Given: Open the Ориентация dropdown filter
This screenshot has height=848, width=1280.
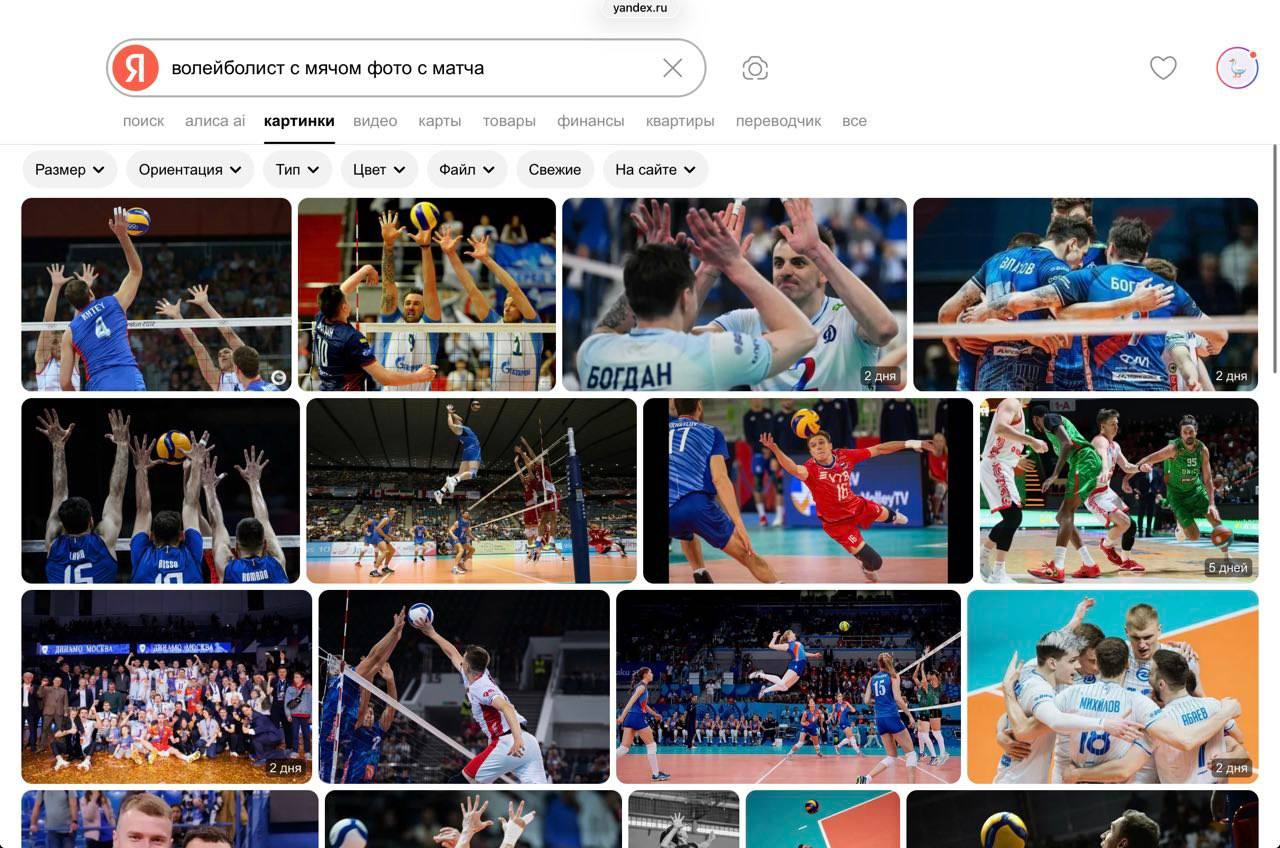Looking at the screenshot, I should [191, 170].
